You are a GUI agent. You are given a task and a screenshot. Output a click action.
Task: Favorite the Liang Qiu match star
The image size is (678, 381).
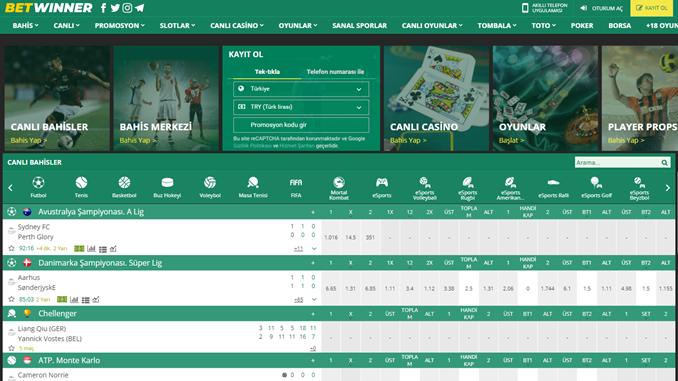[x=12, y=348]
